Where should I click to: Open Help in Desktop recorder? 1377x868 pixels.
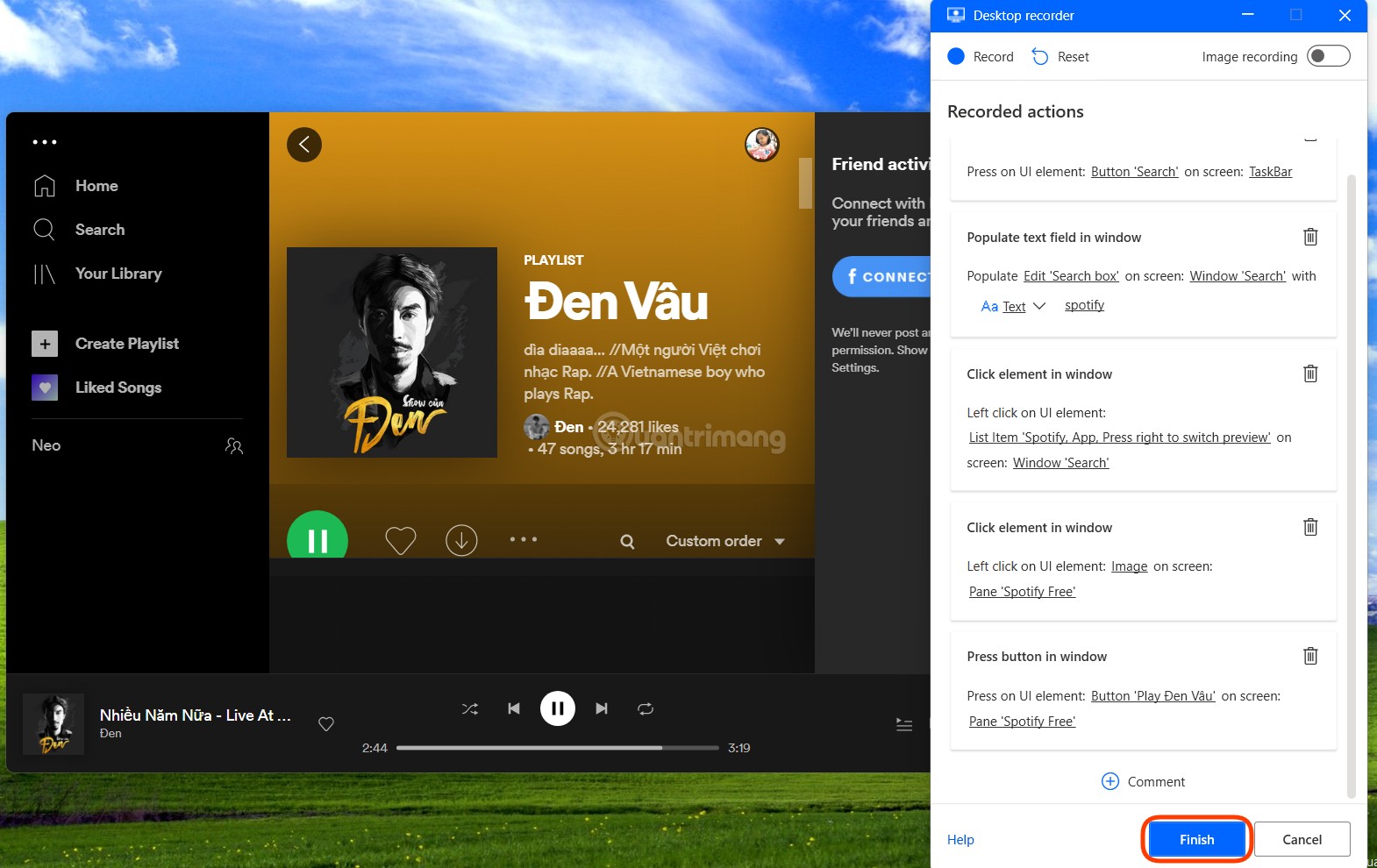point(960,840)
